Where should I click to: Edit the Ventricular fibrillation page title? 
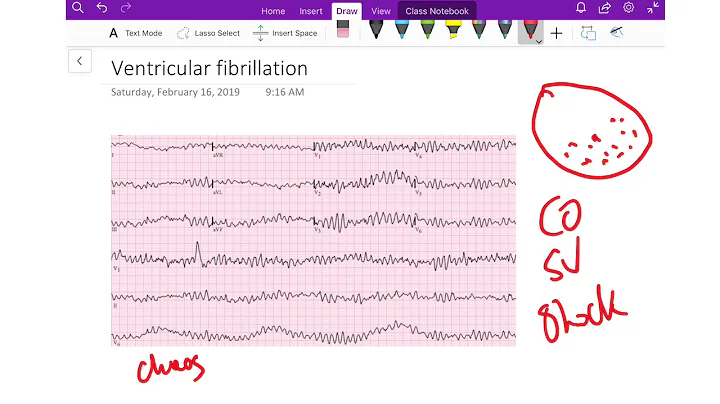(209, 68)
